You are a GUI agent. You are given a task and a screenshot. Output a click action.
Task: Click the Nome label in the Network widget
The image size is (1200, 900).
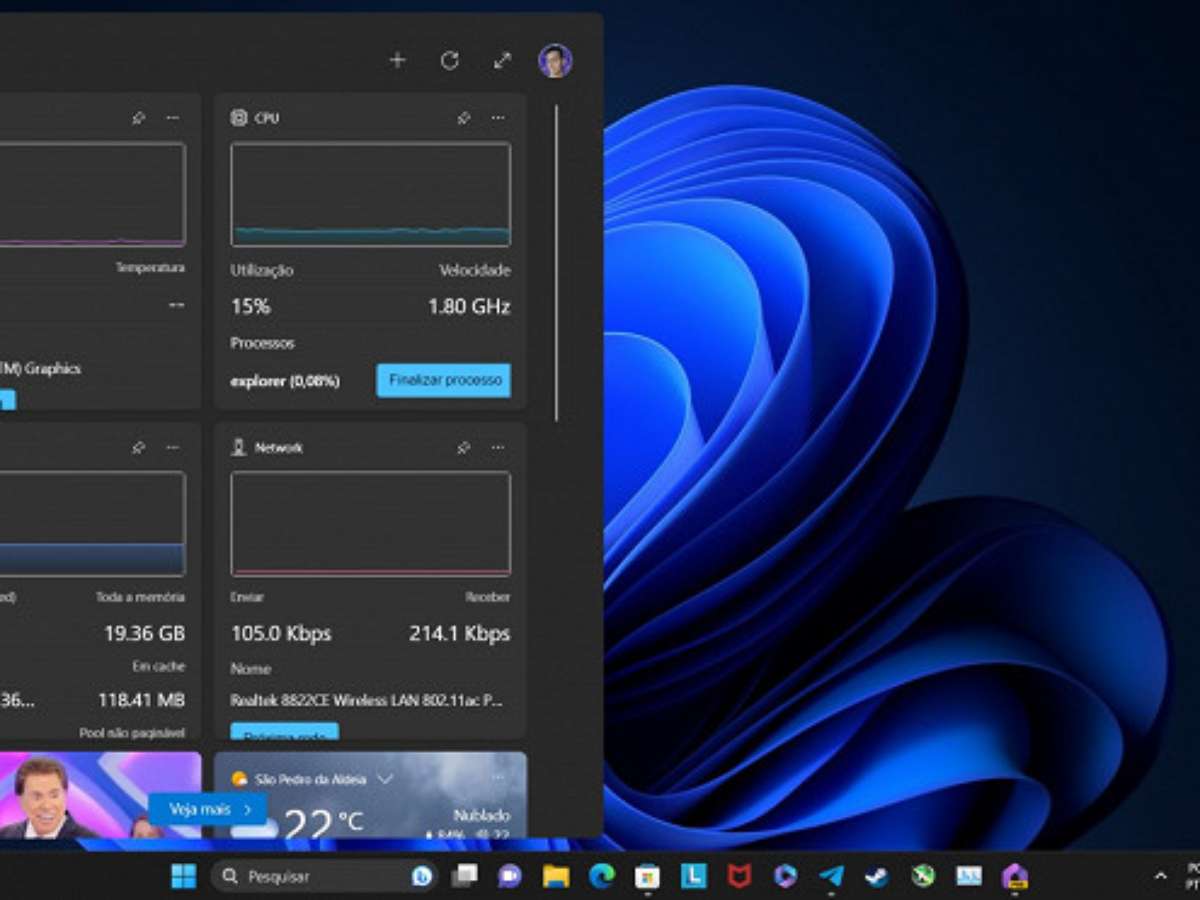click(x=251, y=668)
